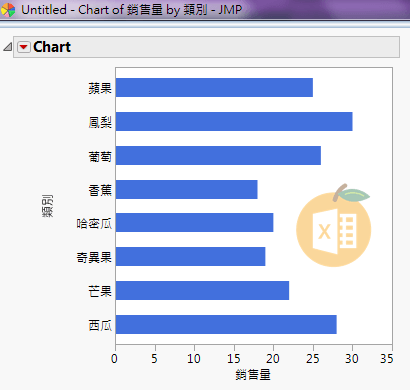Click the 類別 y-axis title
The image size is (410, 390).
tap(48, 206)
